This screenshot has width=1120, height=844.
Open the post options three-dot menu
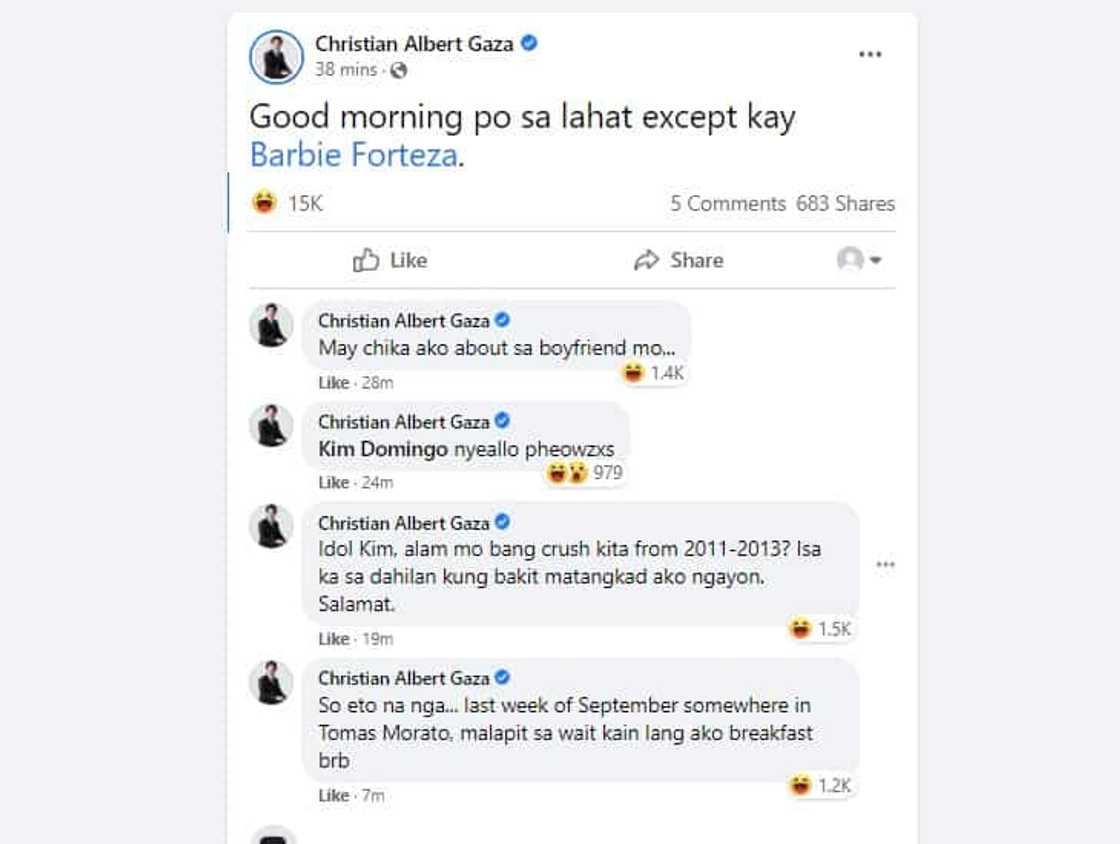click(870, 54)
